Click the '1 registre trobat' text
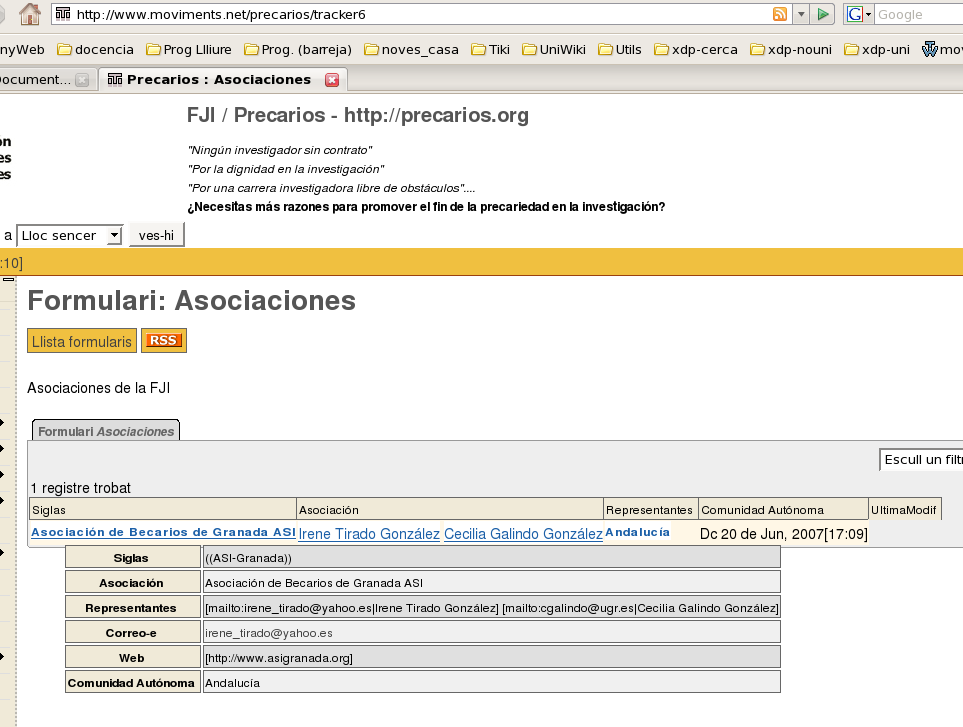Image resolution: width=963 pixels, height=727 pixels. (x=81, y=488)
